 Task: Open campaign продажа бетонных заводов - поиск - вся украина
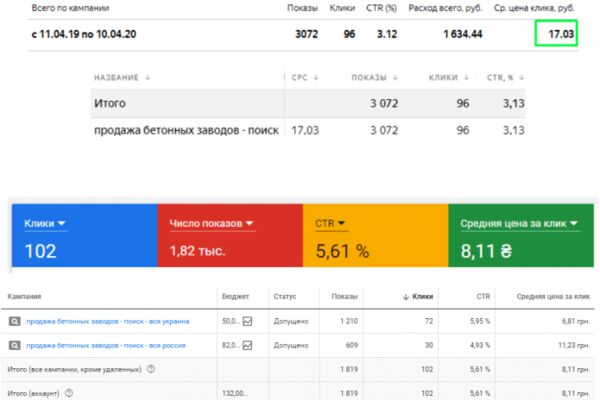click(x=108, y=321)
